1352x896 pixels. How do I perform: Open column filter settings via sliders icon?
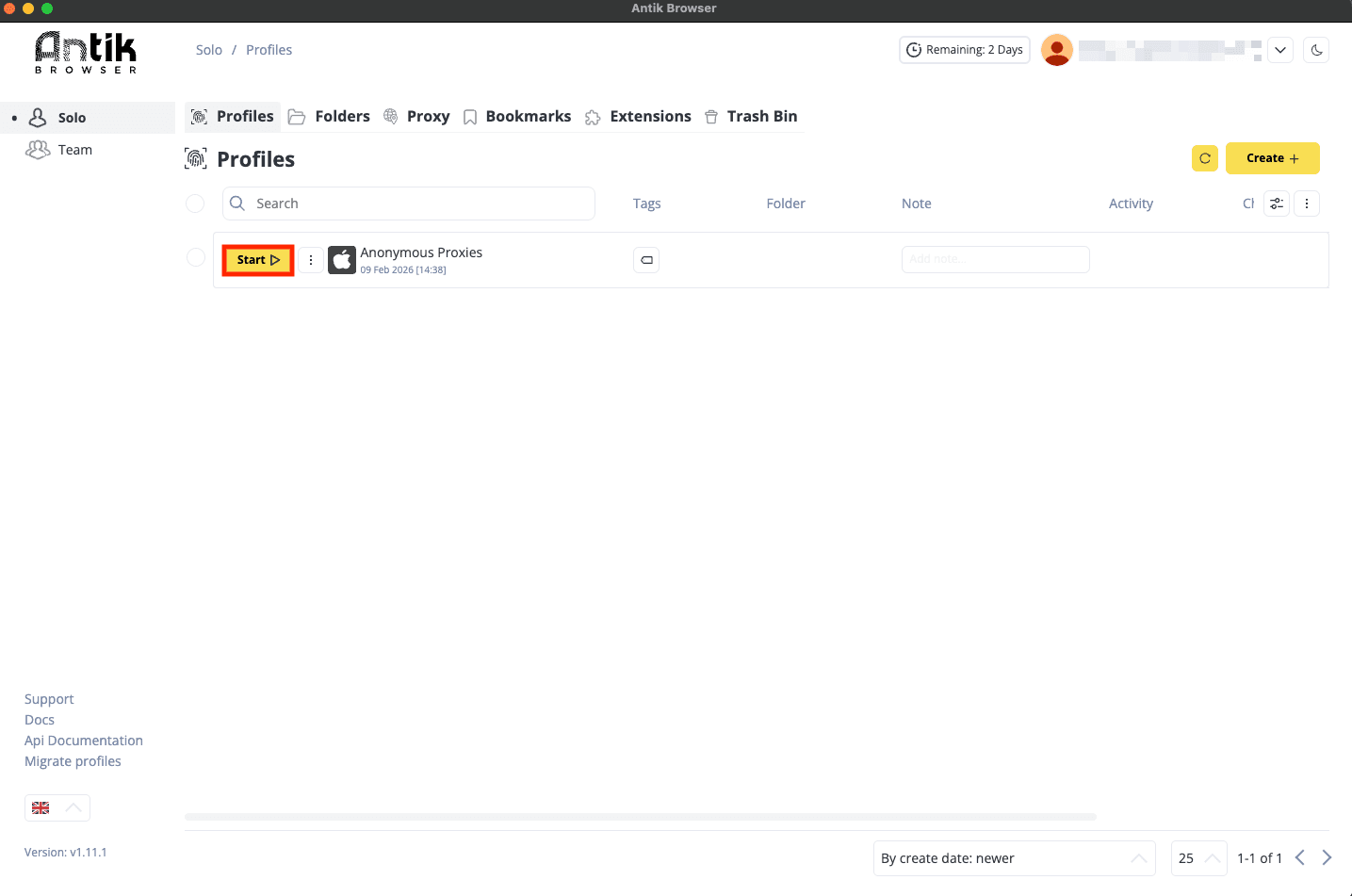click(x=1276, y=203)
